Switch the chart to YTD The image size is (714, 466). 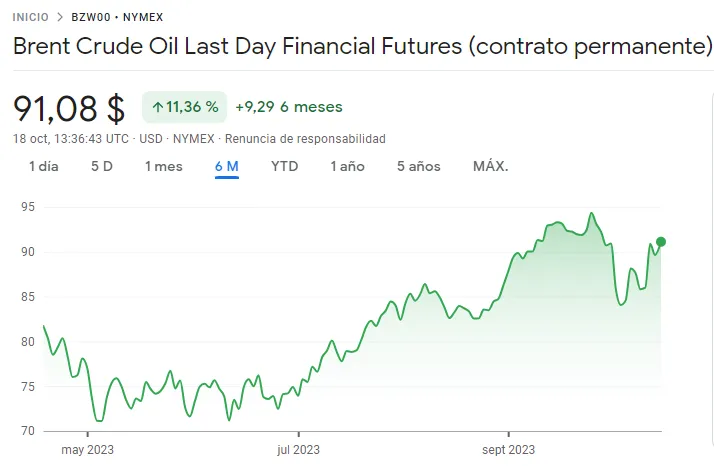[x=285, y=167]
